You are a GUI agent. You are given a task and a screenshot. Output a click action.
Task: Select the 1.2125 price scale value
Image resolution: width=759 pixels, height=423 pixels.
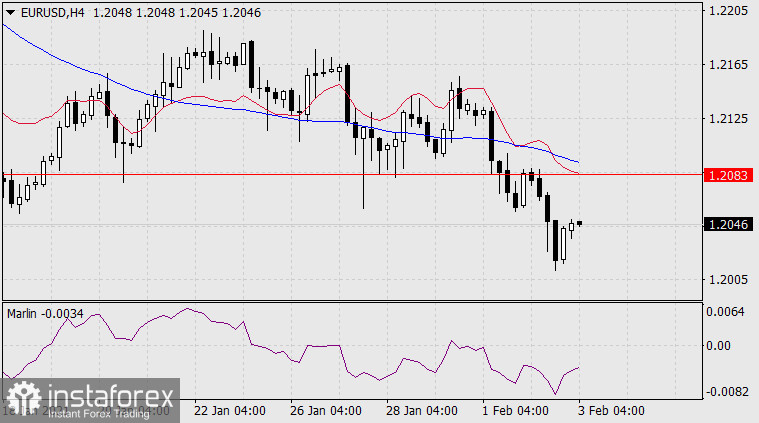pos(728,119)
